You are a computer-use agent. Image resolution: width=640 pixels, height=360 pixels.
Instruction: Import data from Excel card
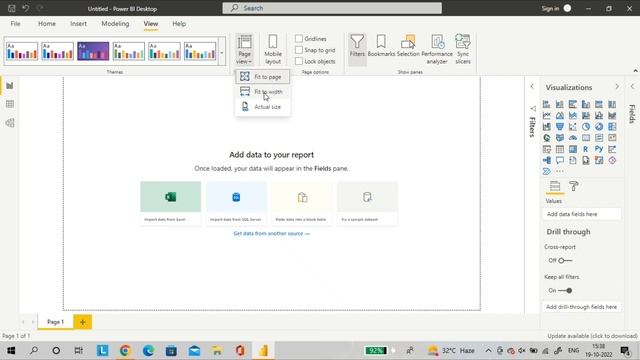pyautogui.click(x=171, y=203)
